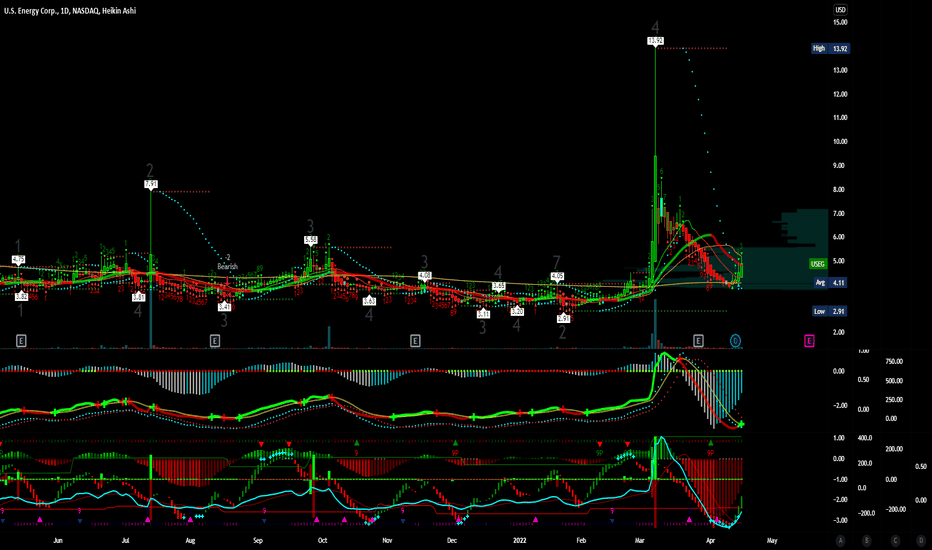Click the 3.81 pivot low label
932x550 pixels.
click(x=138, y=297)
